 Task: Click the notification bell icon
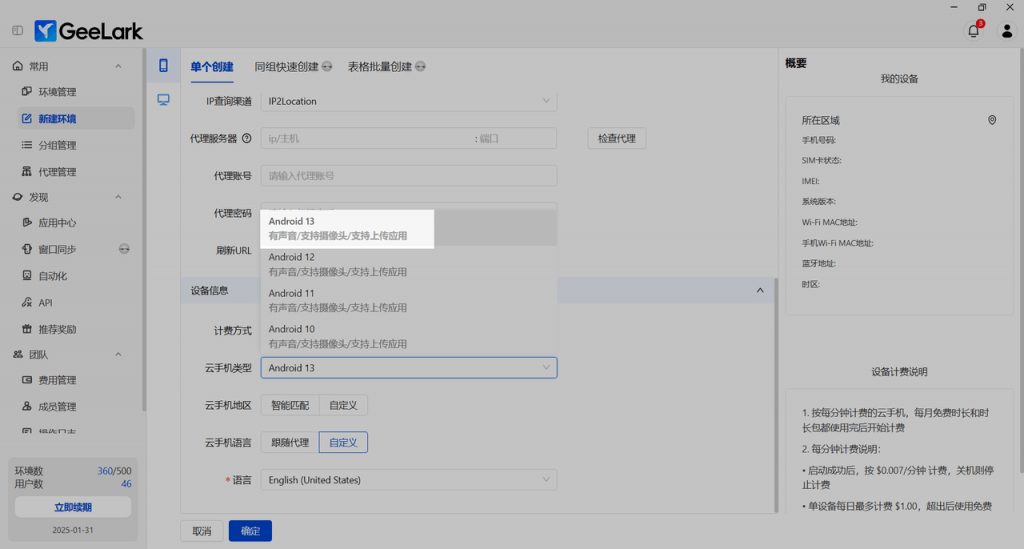tap(973, 31)
